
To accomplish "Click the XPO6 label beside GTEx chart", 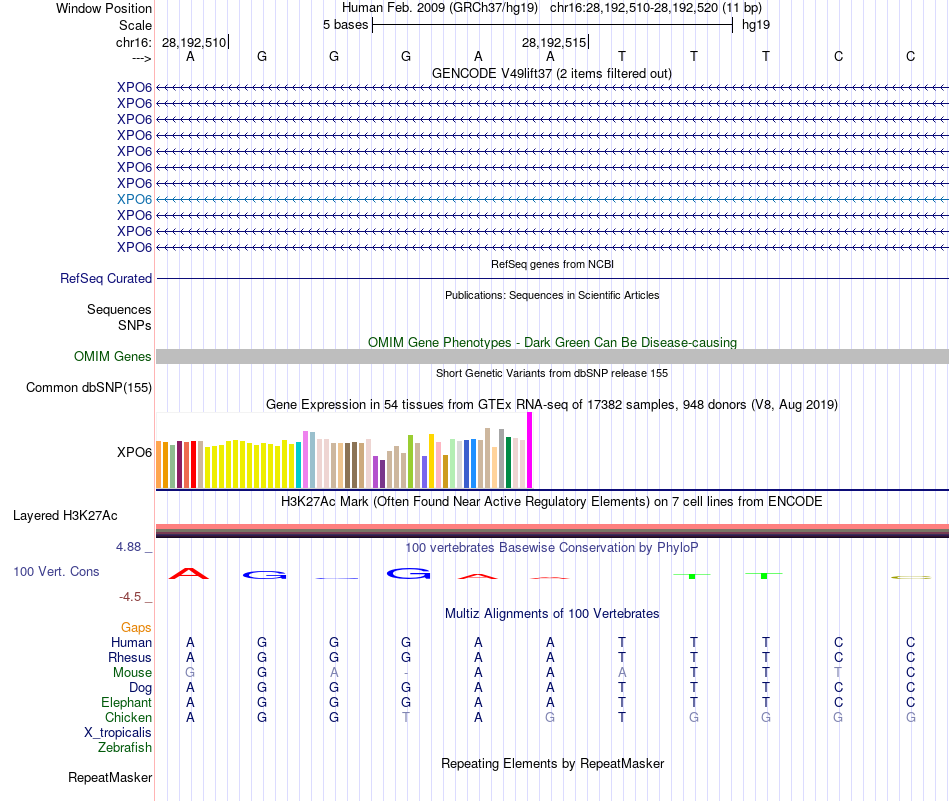I will (x=135, y=452).
